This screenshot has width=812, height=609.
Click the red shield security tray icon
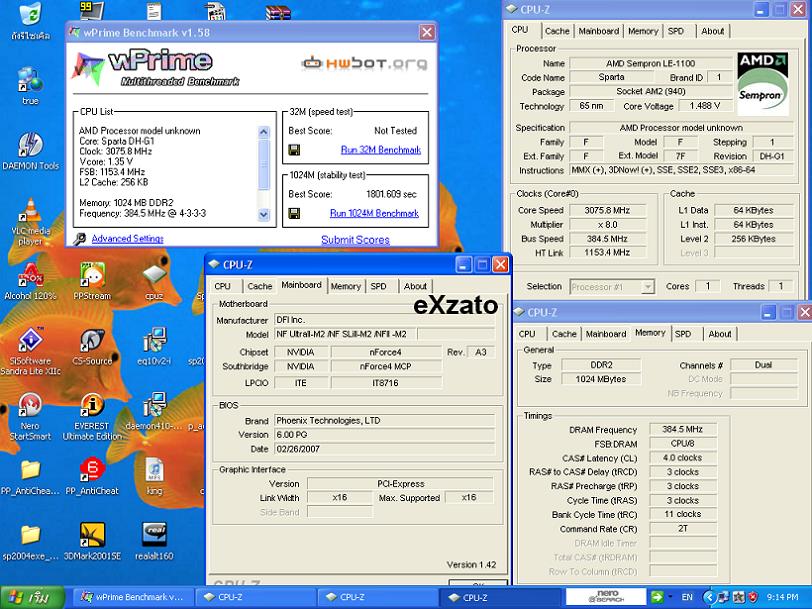pos(752,597)
